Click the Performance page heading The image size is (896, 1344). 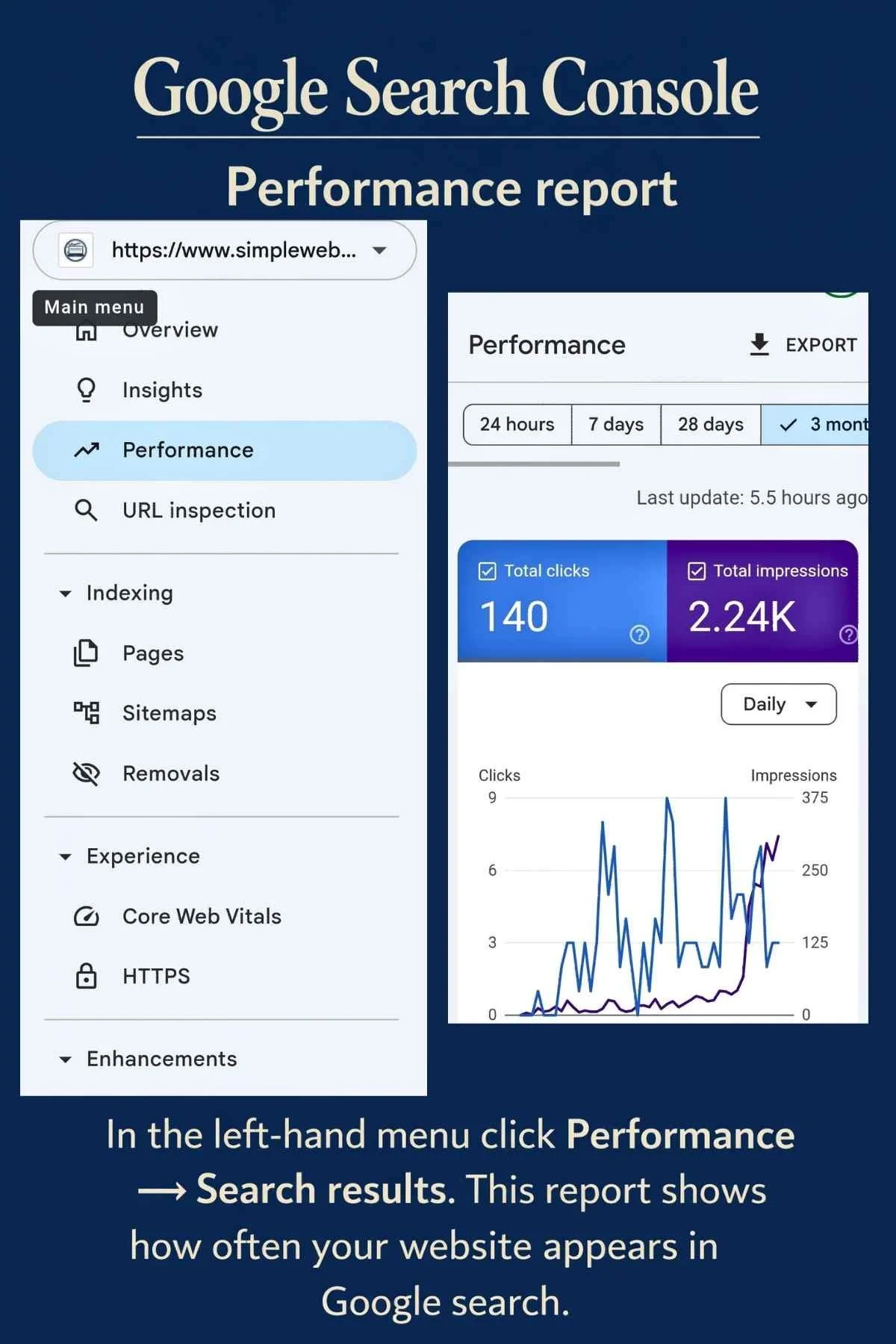[547, 345]
